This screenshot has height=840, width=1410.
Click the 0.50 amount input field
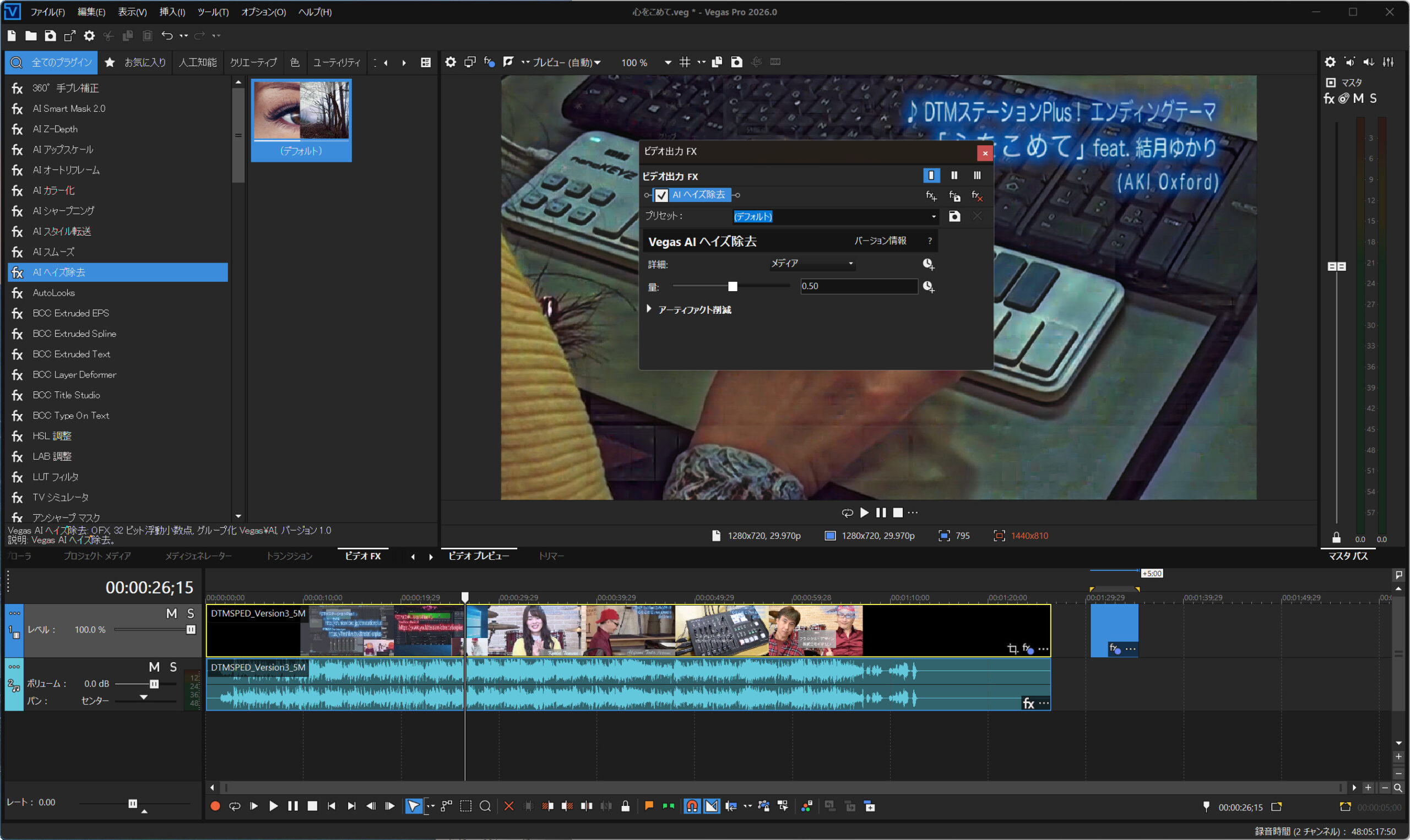859,286
